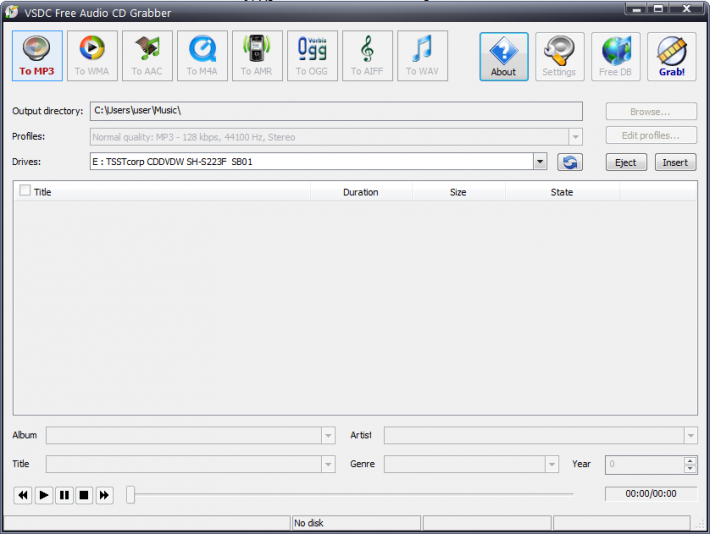The image size is (710, 534).
Task: Pause audio playback
Action: 64,495
